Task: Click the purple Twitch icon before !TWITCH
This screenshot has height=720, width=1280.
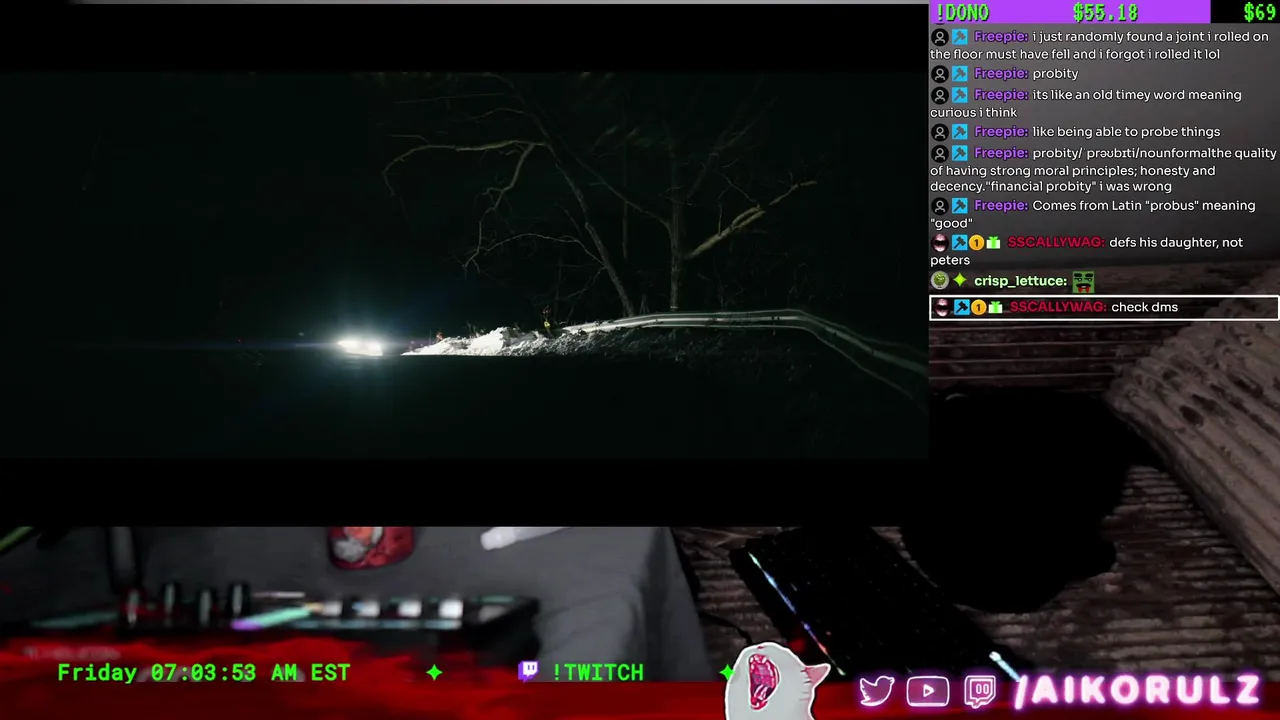Action: [529, 671]
